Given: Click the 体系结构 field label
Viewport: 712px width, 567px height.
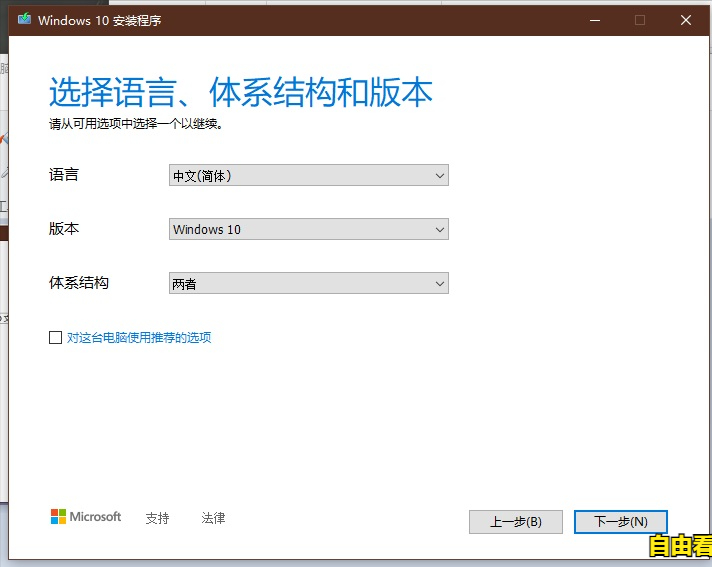Looking at the screenshot, I should [79, 282].
